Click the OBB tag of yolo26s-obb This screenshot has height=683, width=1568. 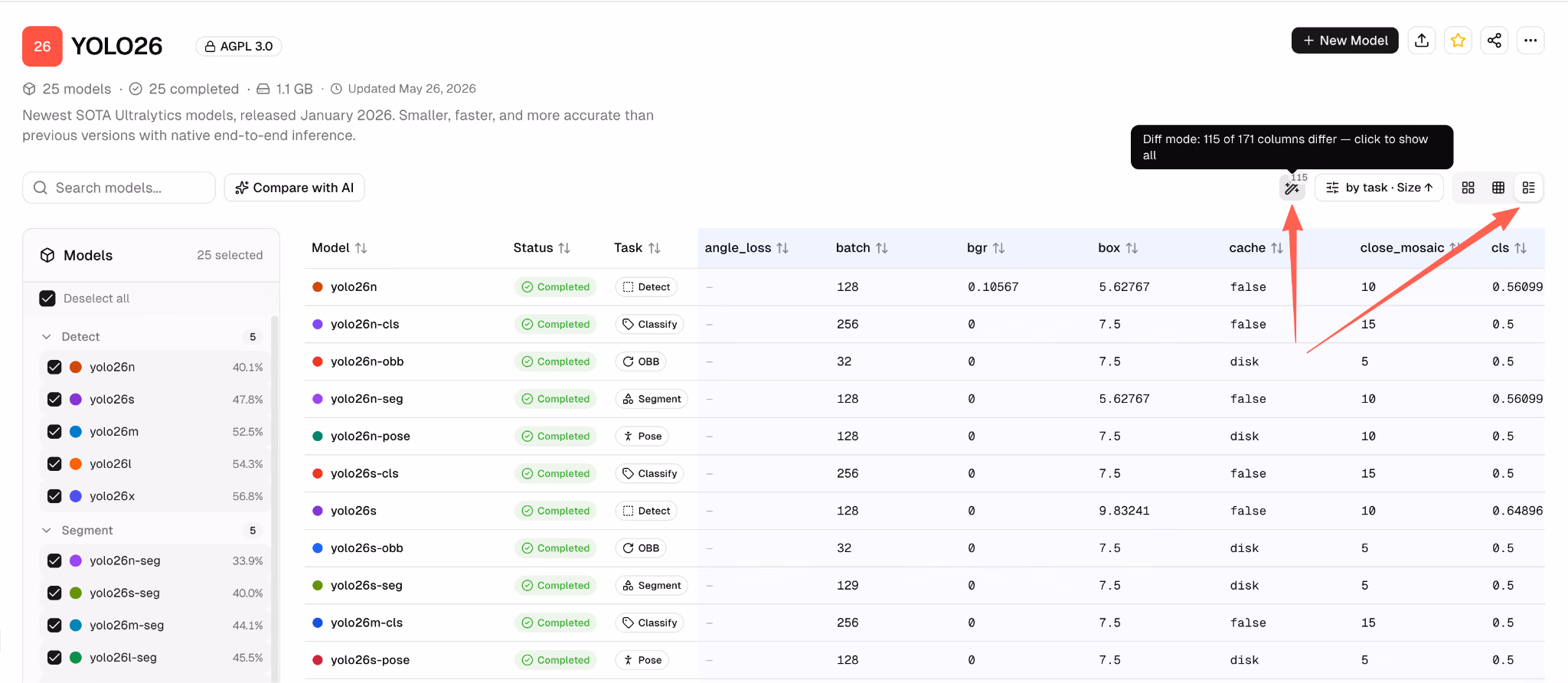point(641,548)
